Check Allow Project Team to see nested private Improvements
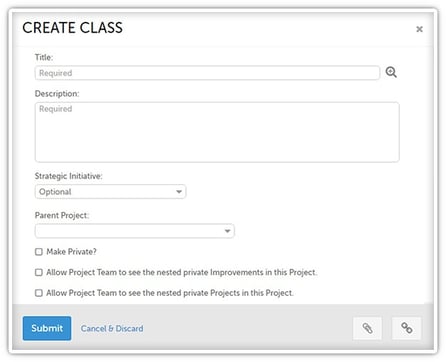Viewport: 446px width, 362px height. [39, 272]
